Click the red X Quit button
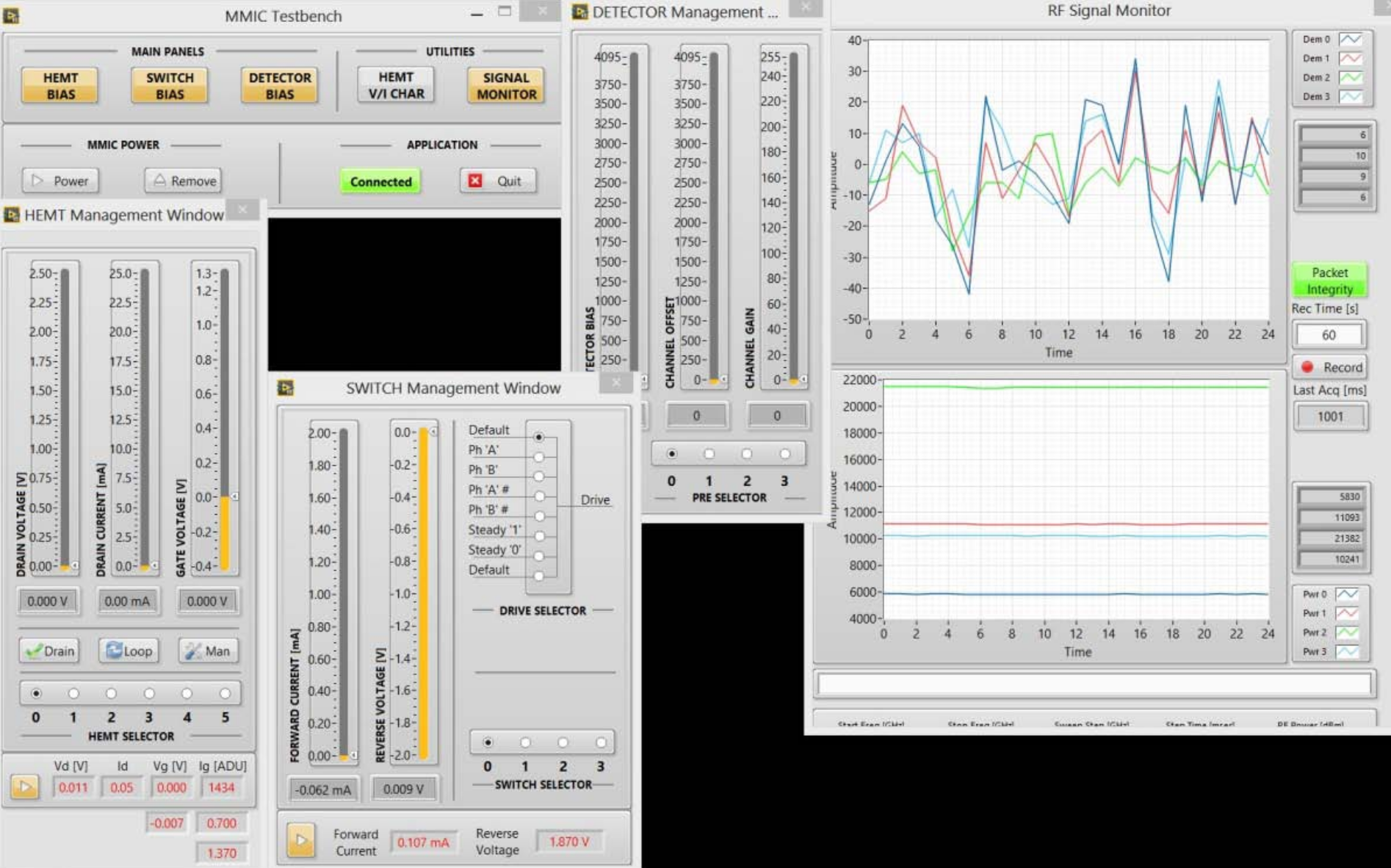Screen dimensions: 1391x868 tap(497, 181)
